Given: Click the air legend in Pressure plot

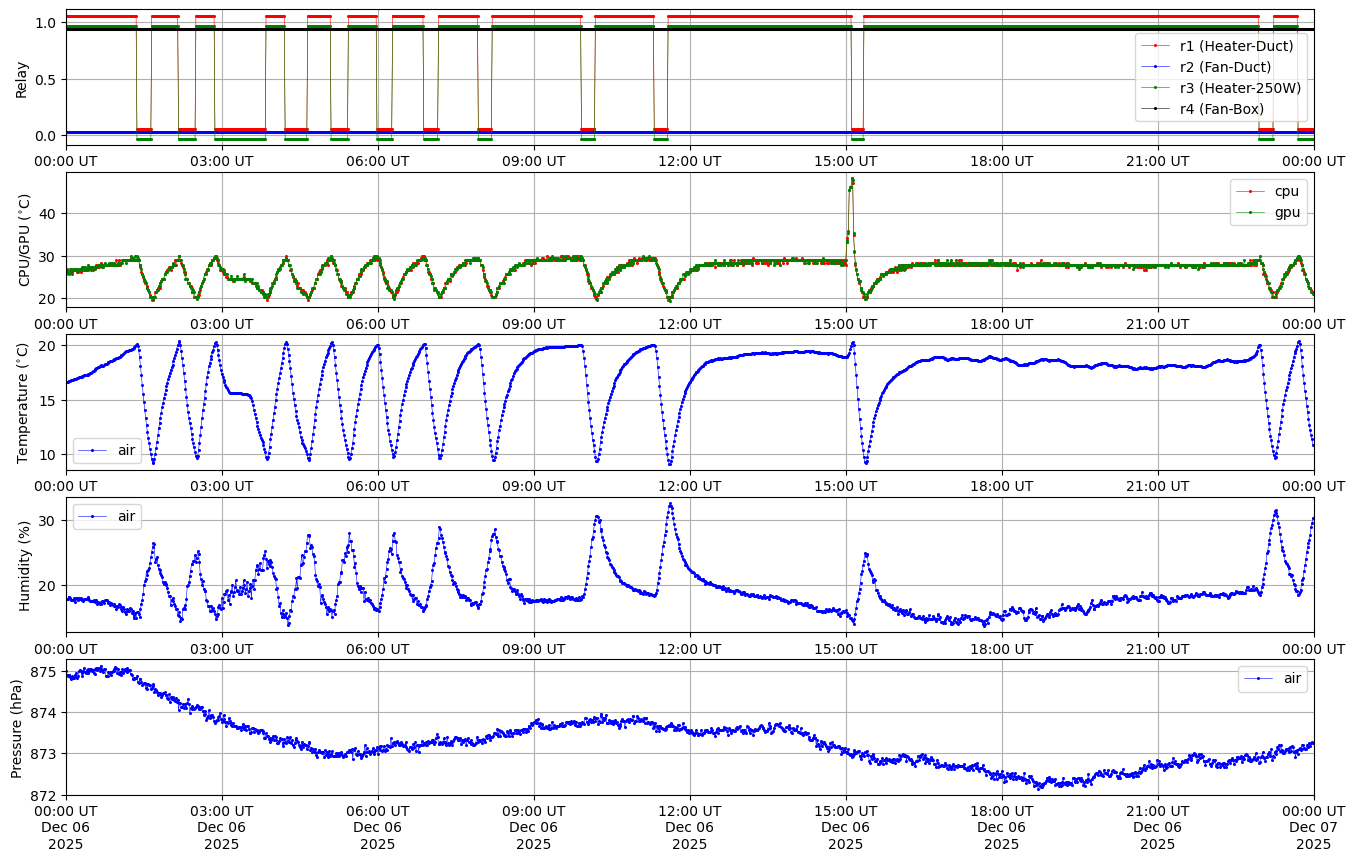Looking at the screenshot, I should click(x=1292, y=679).
